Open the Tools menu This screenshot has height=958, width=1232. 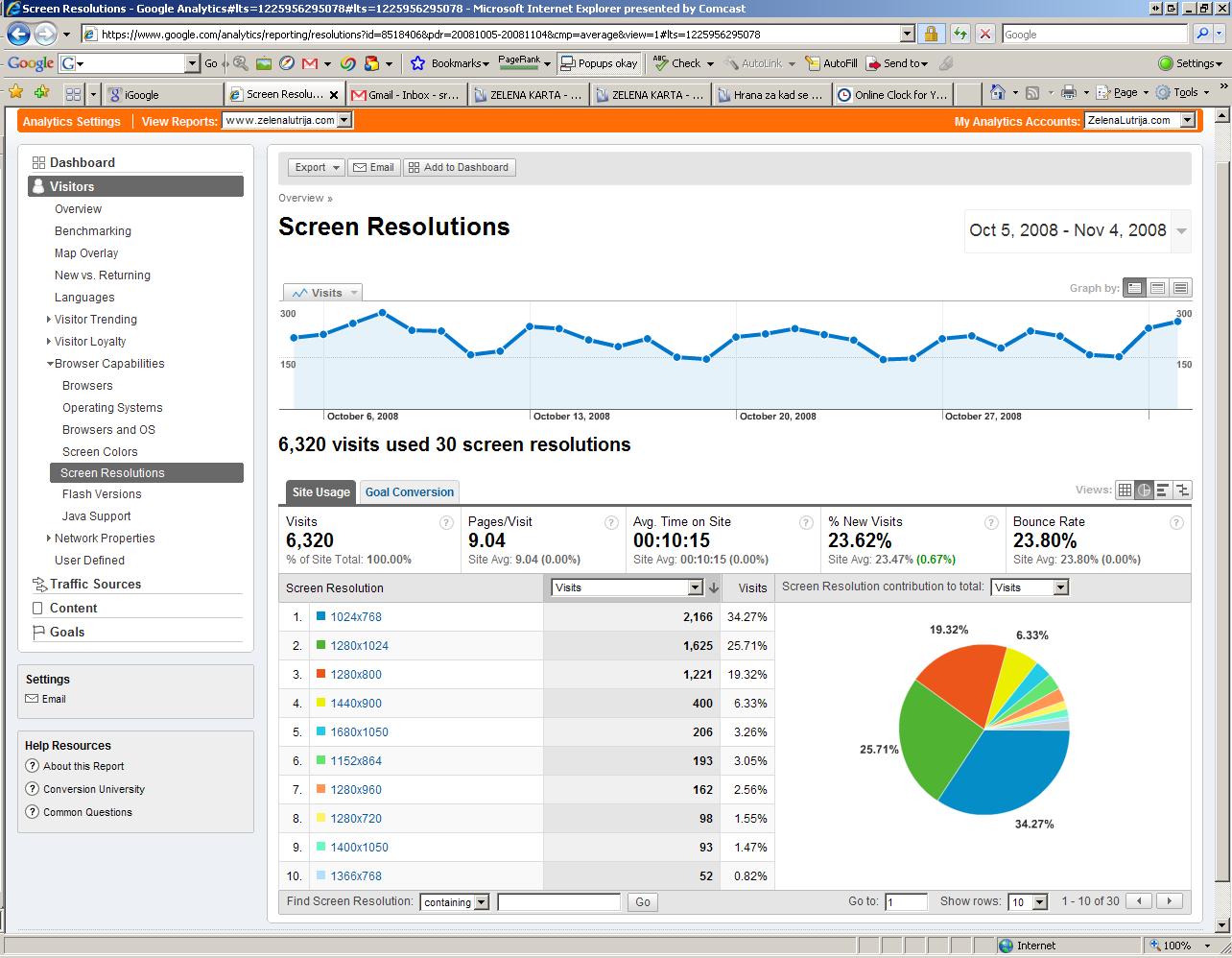[x=1182, y=93]
